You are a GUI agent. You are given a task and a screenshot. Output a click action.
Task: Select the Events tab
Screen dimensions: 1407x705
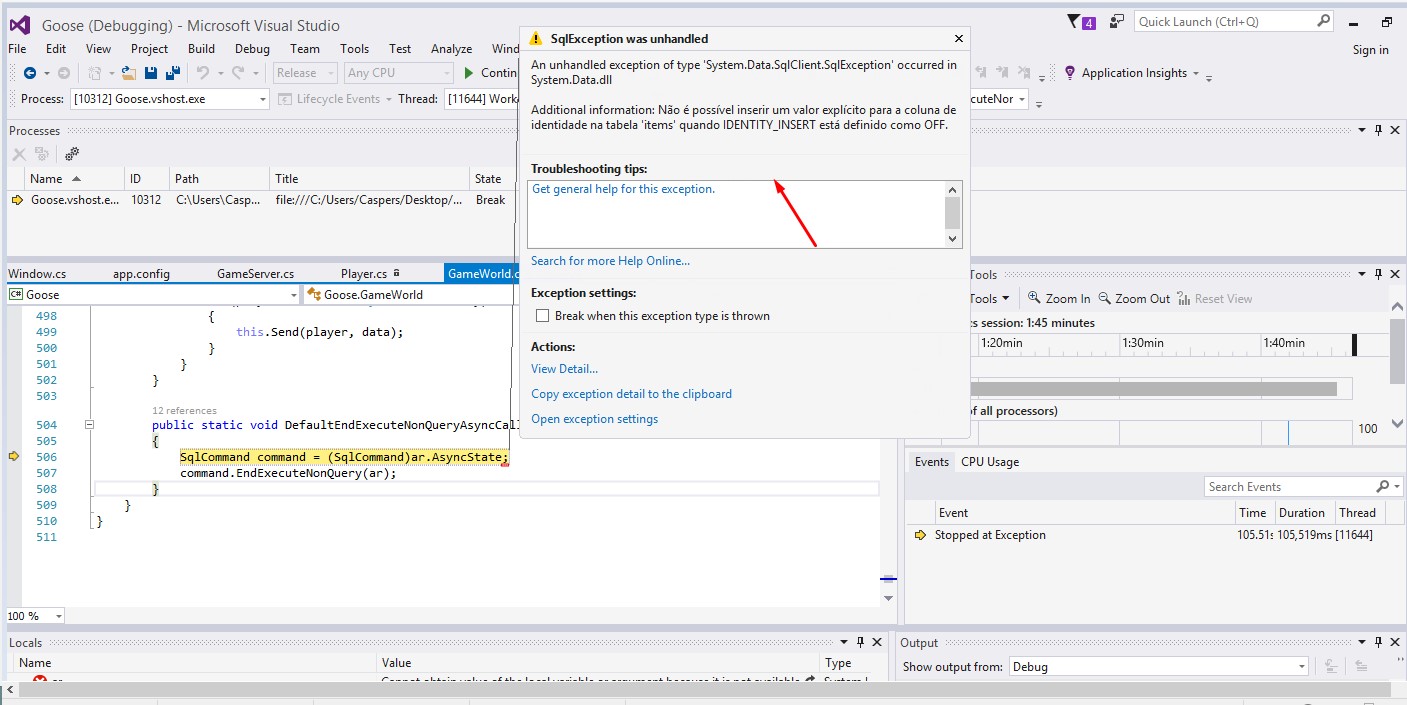tap(931, 462)
